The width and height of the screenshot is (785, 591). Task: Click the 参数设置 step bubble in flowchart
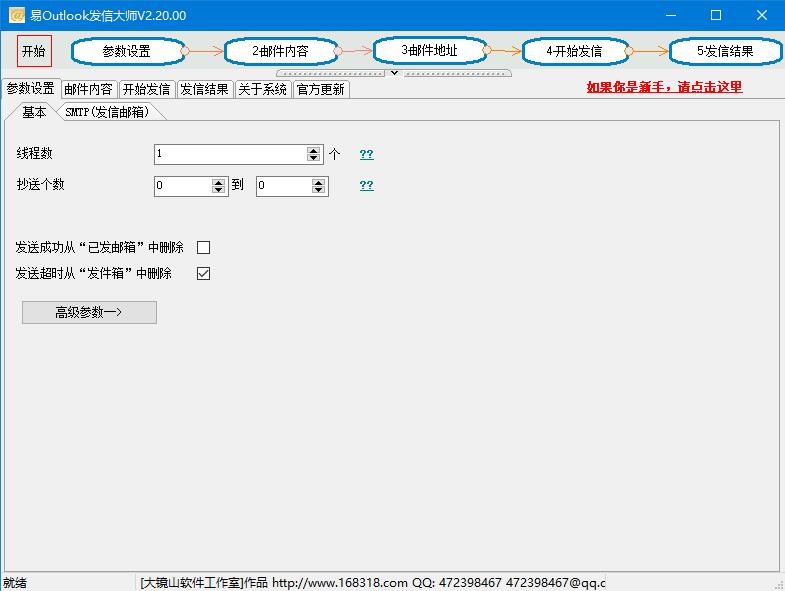coord(127,51)
